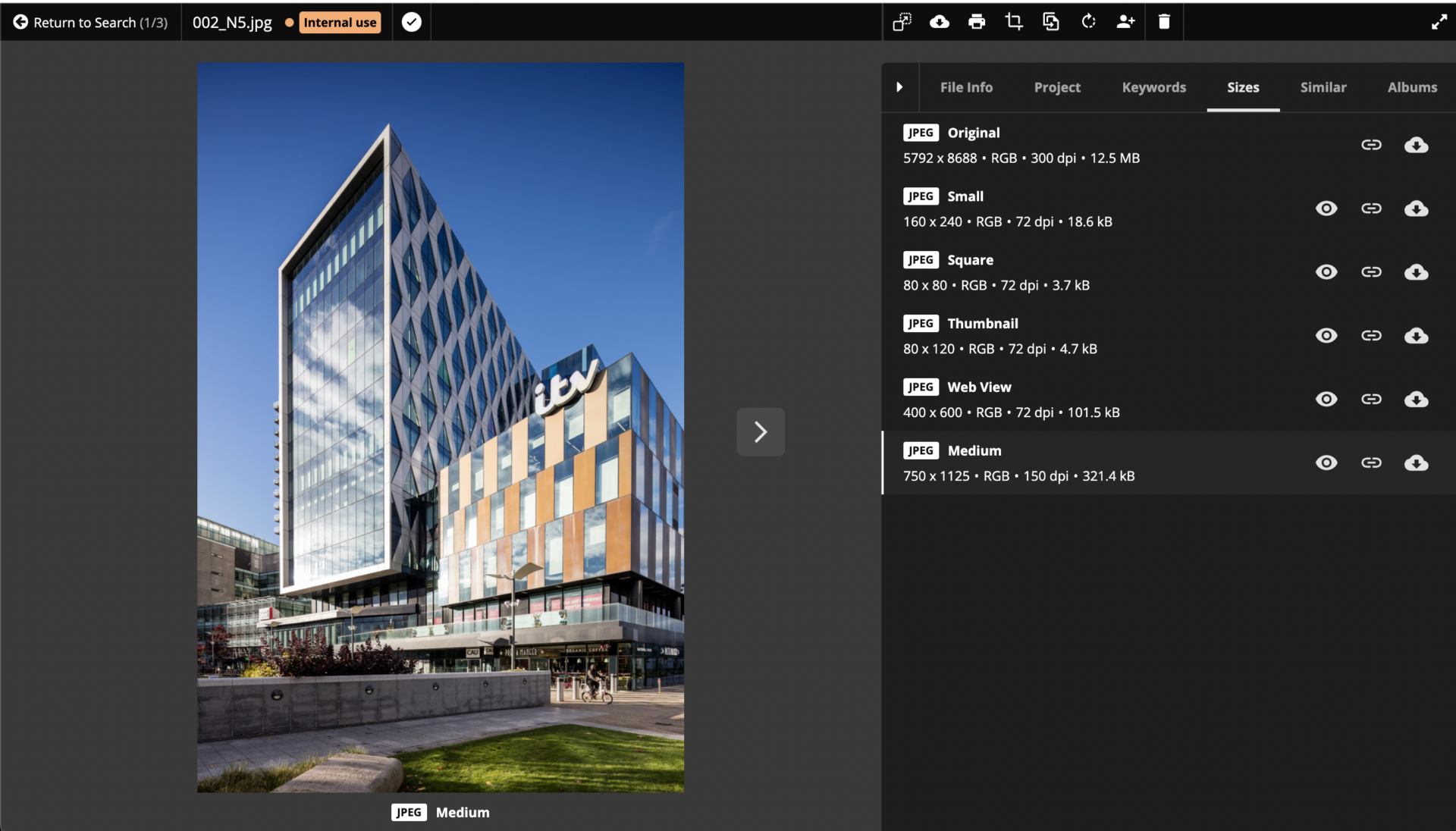This screenshot has width=1456, height=831.
Task: Click the Return to Search link text
Action: coord(100,23)
